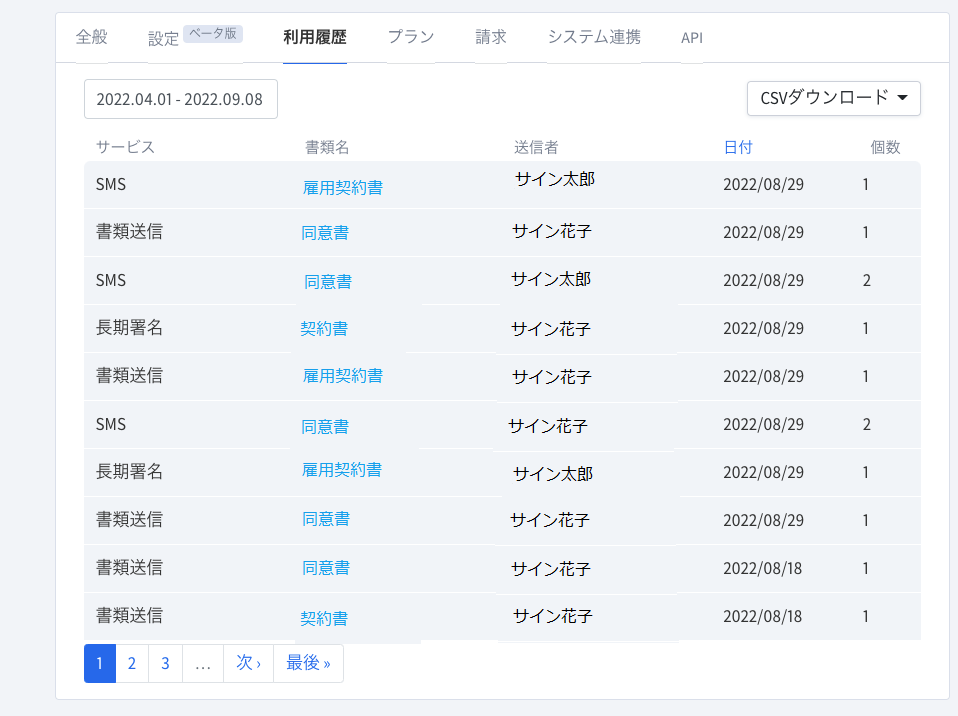Image resolution: width=958 pixels, height=716 pixels.
Task: Click the 次 next page button
Action: pos(249,663)
